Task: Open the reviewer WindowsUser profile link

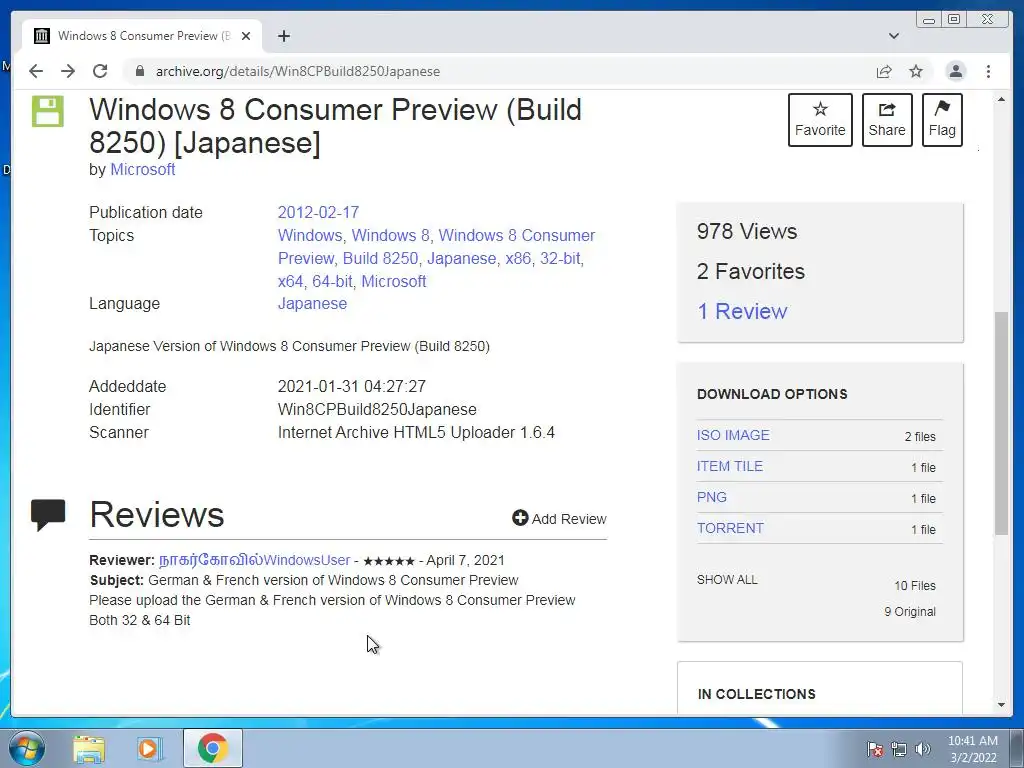Action: (254, 560)
